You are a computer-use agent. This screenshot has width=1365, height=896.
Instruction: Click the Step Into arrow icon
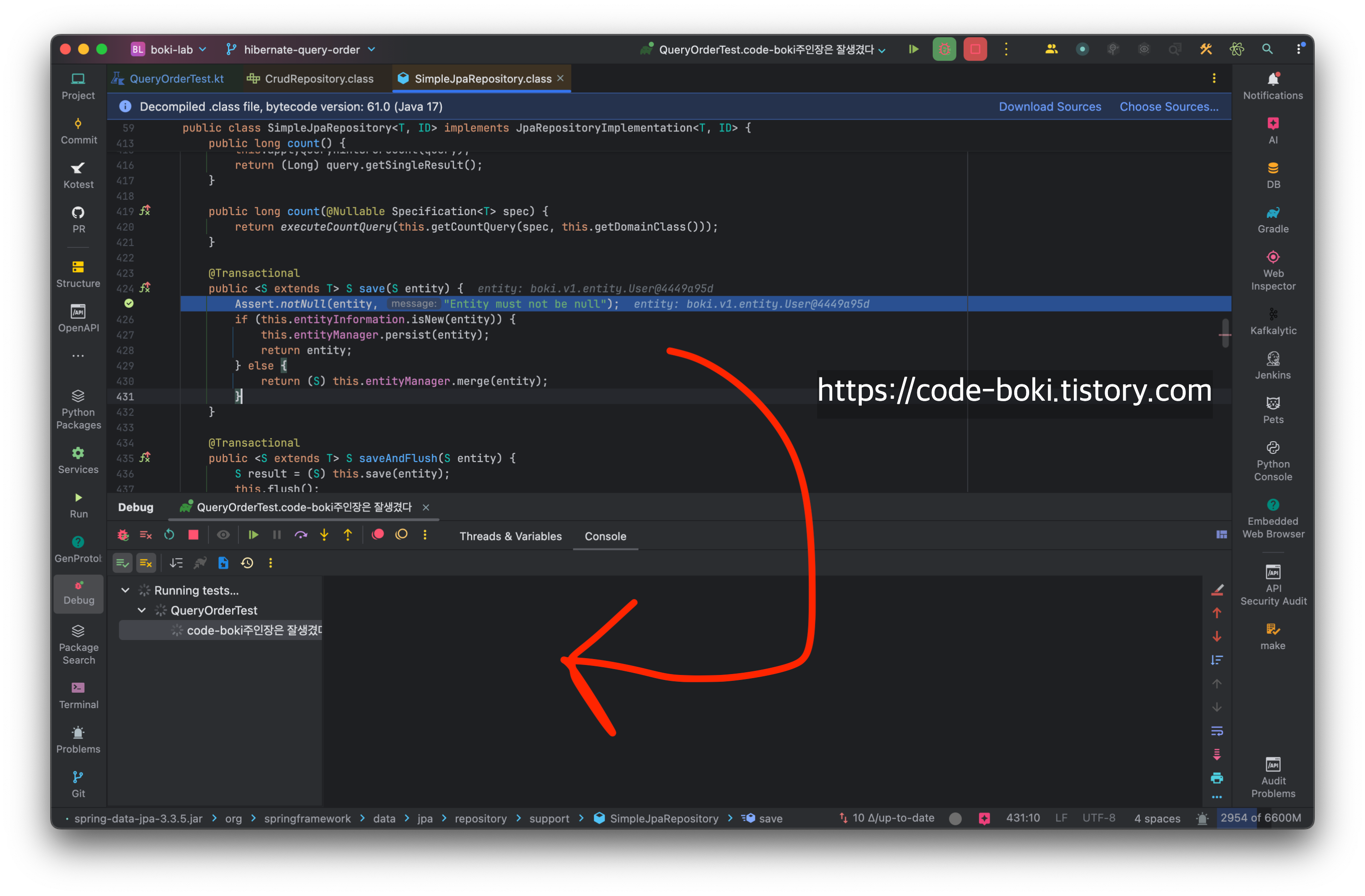pos(324,535)
